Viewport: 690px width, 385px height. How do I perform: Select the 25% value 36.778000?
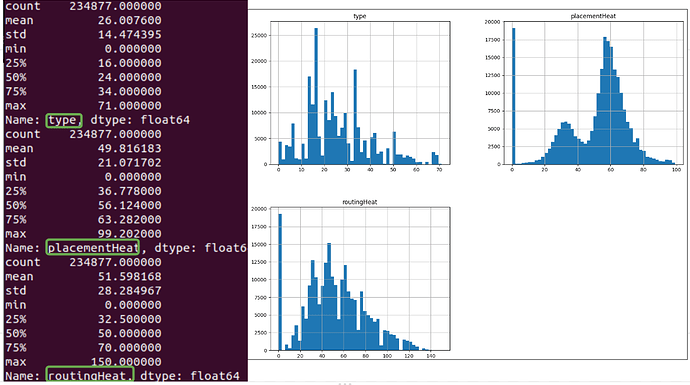(129, 191)
